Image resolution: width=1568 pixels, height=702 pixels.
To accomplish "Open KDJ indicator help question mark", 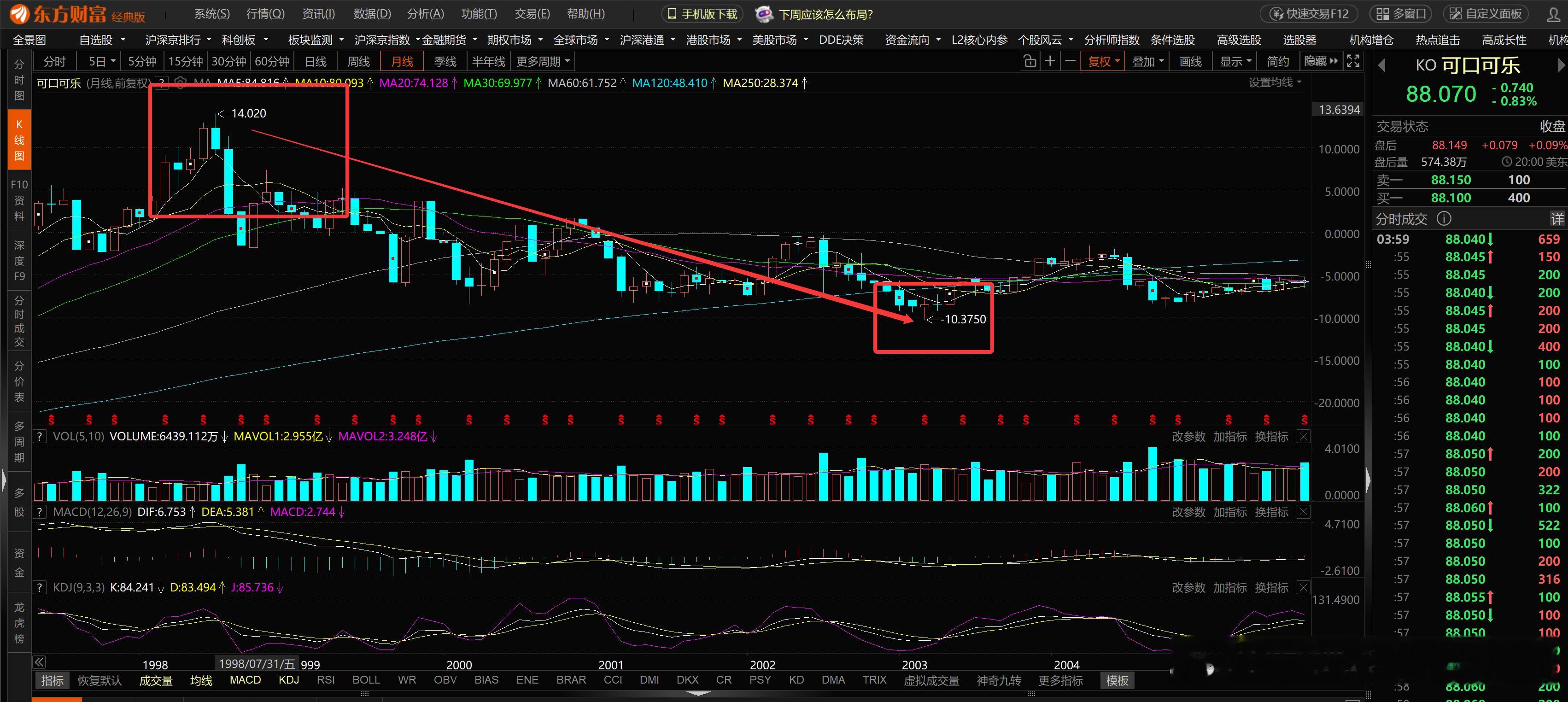I will [x=40, y=588].
